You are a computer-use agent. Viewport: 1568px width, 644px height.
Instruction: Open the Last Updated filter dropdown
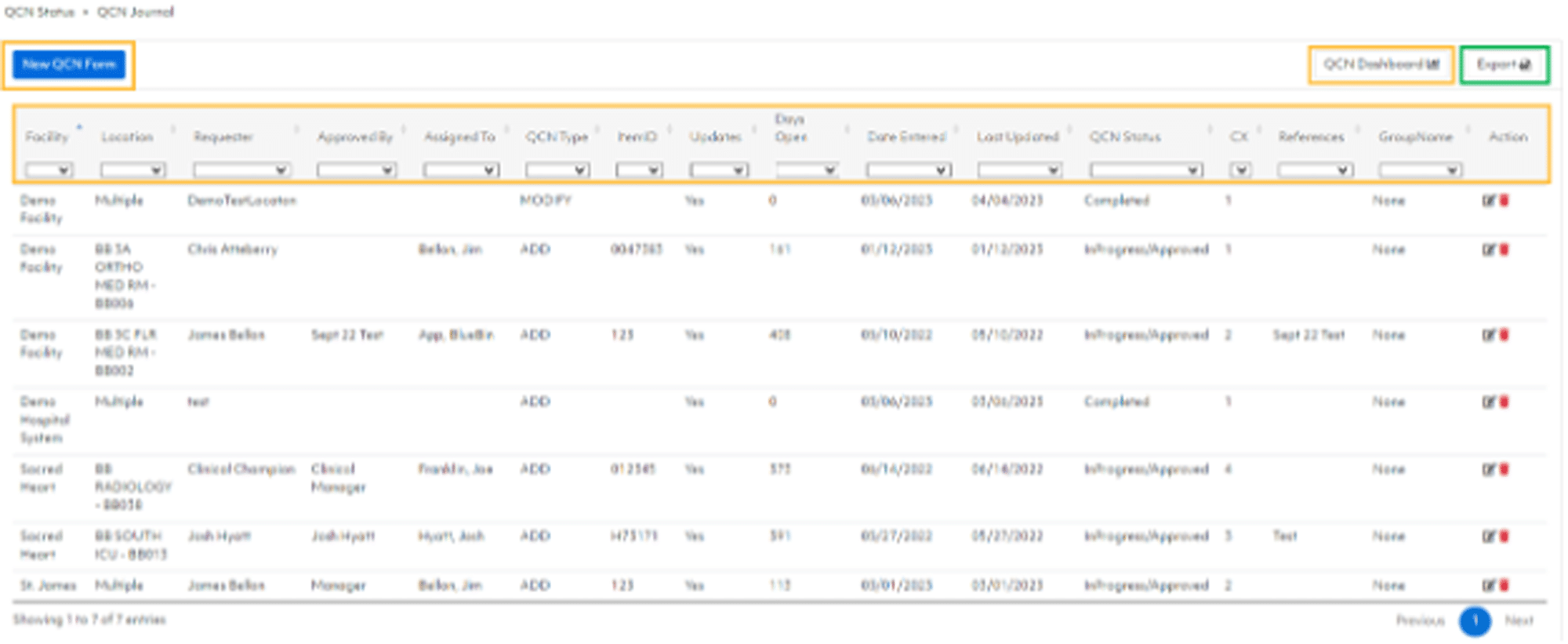point(1020,169)
